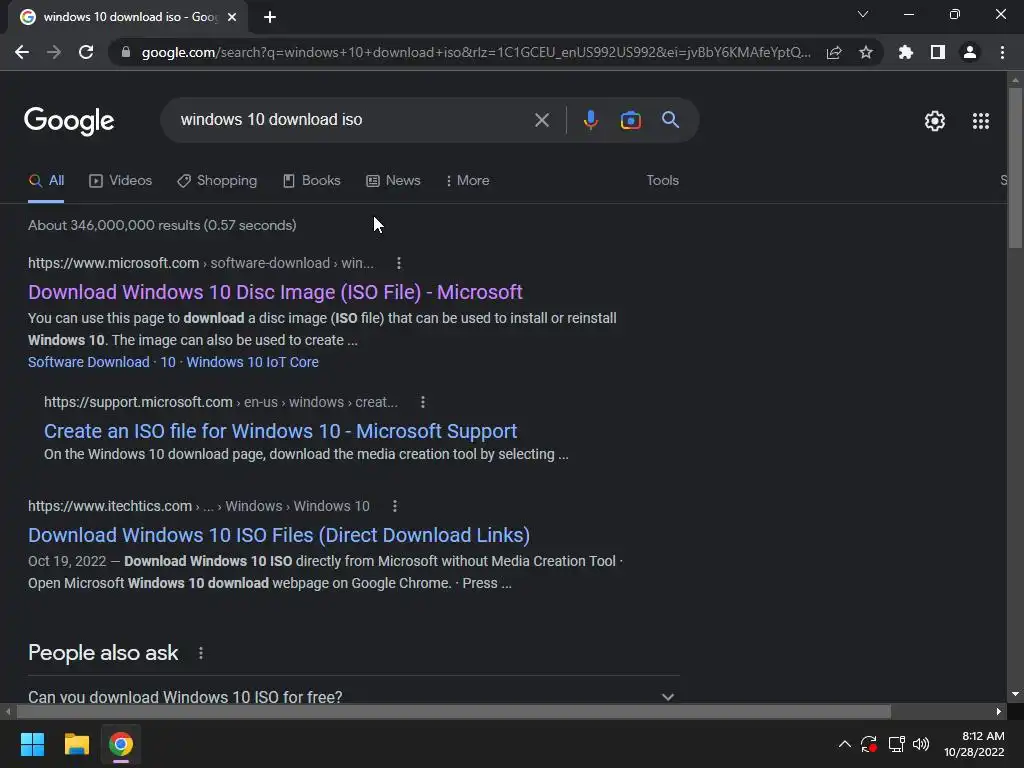Focus the Google search box
1024x768 pixels.
pos(353,120)
